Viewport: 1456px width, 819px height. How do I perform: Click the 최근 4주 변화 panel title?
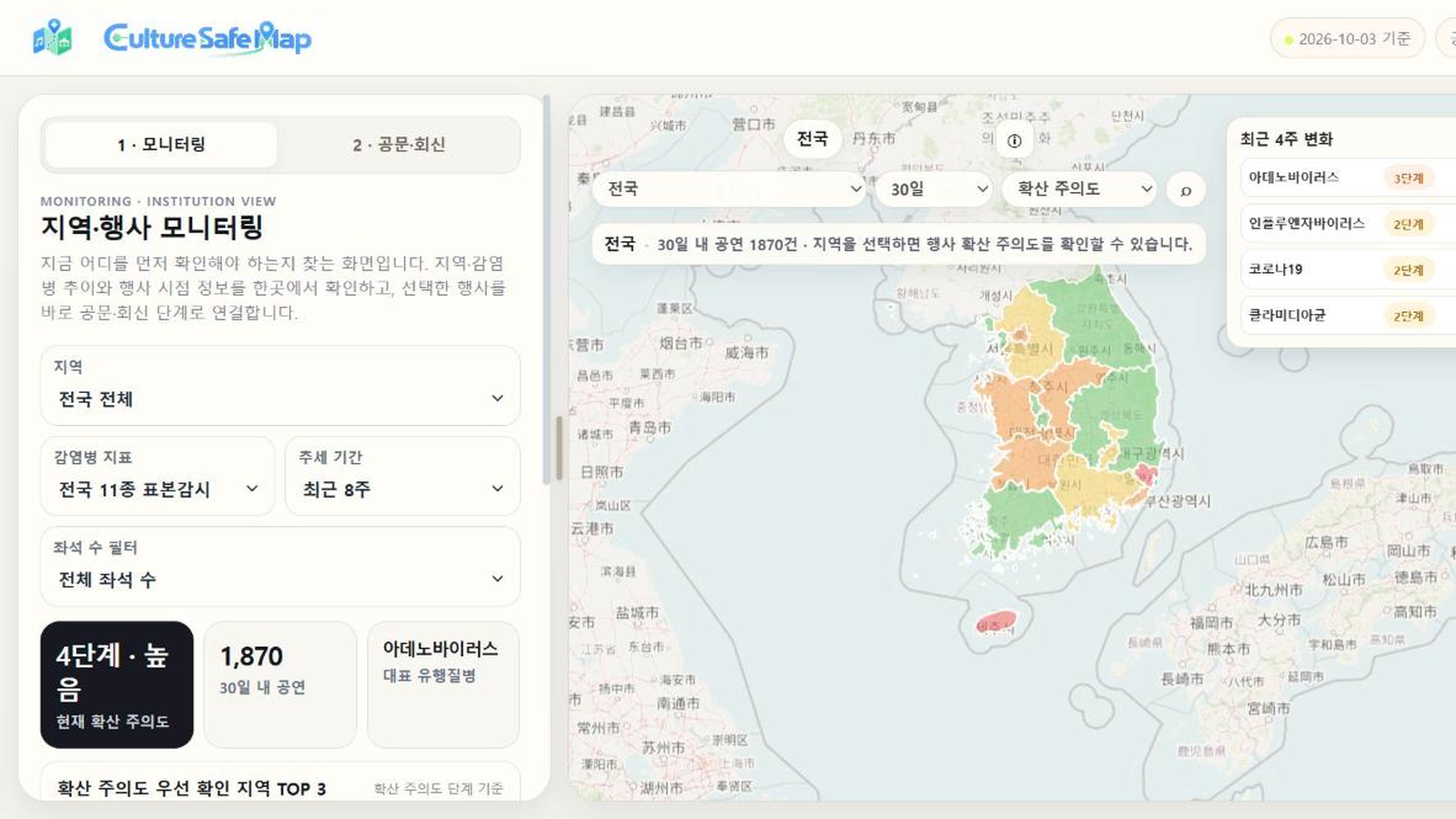point(1286,139)
